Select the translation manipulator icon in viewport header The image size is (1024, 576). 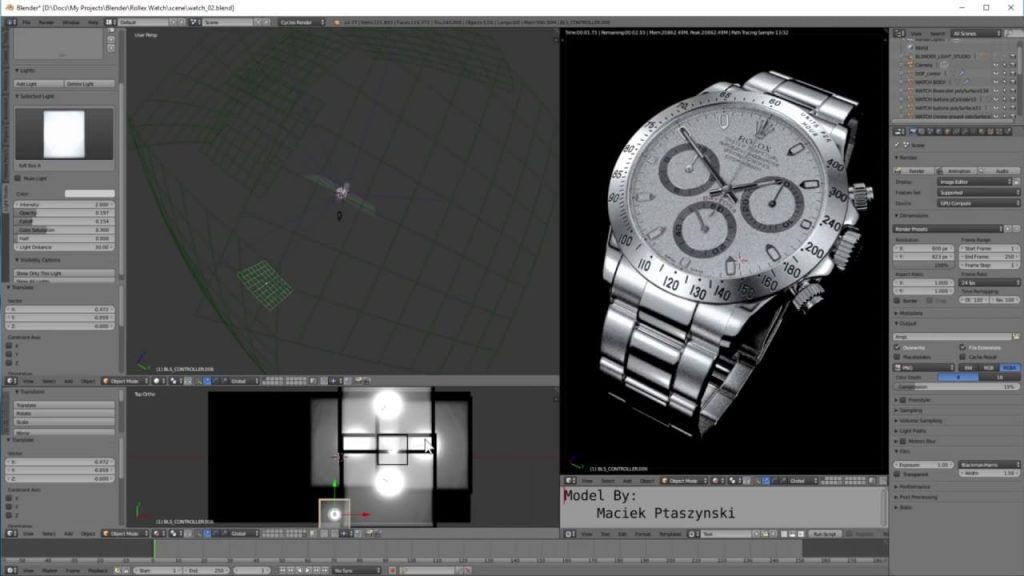click(206, 379)
